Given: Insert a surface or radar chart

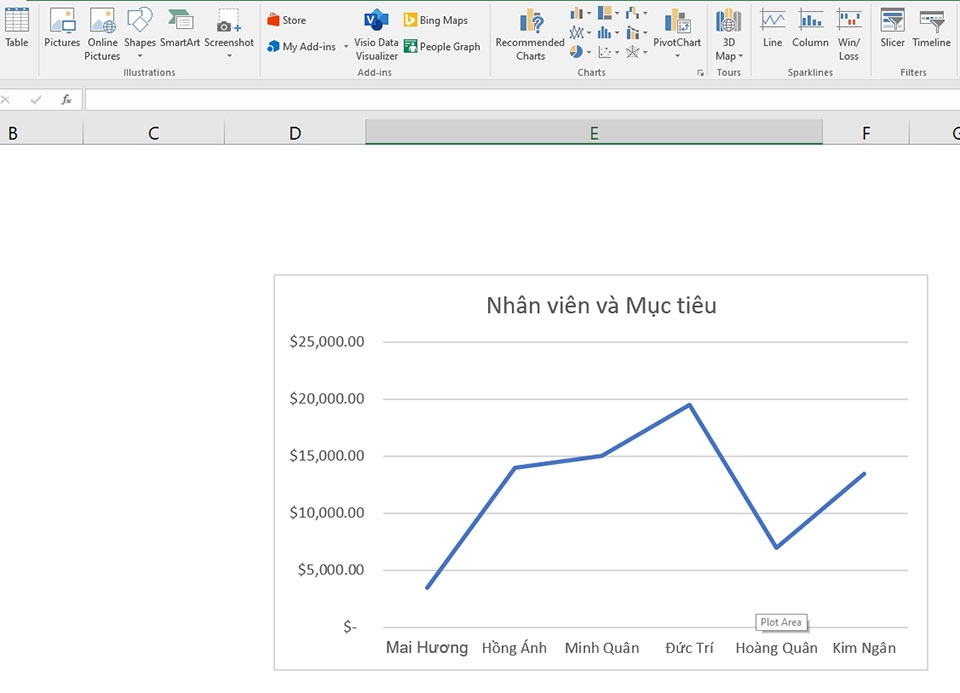Looking at the screenshot, I should pyautogui.click(x=636, y=52).
